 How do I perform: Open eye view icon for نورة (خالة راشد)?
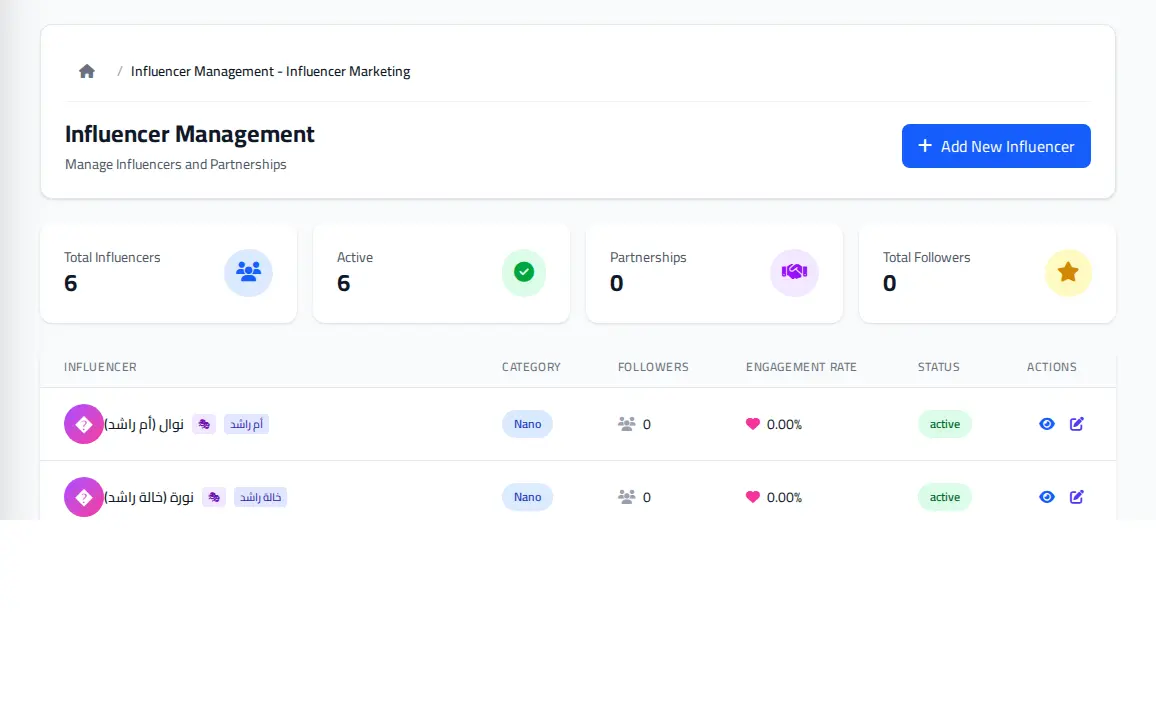pyautogui.click(x=1047, y=497)
